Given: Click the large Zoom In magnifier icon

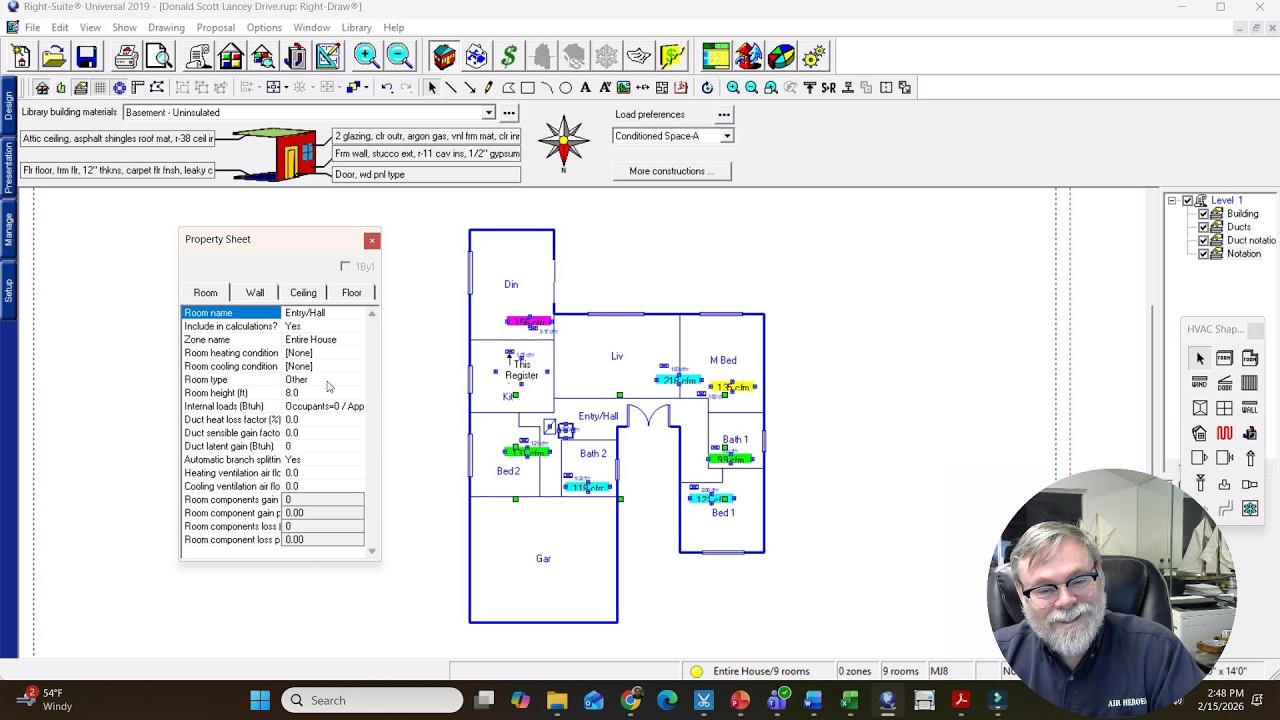Looking at the screenshot, I should pos(366,56).
